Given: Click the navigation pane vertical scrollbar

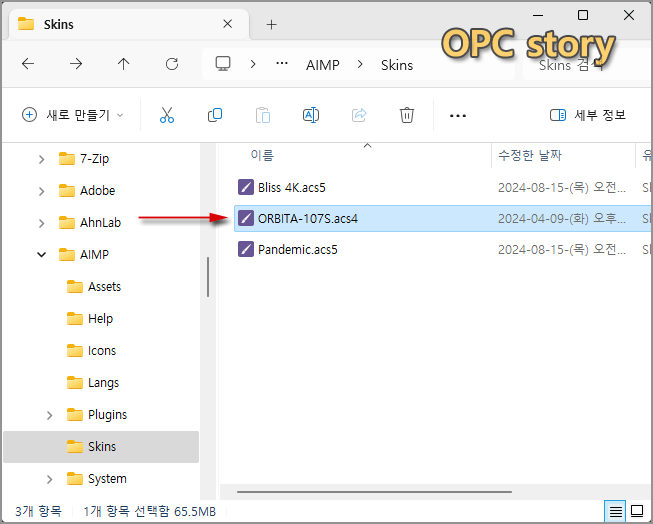Looking at the screenshot, I should [x=208, y=277].
